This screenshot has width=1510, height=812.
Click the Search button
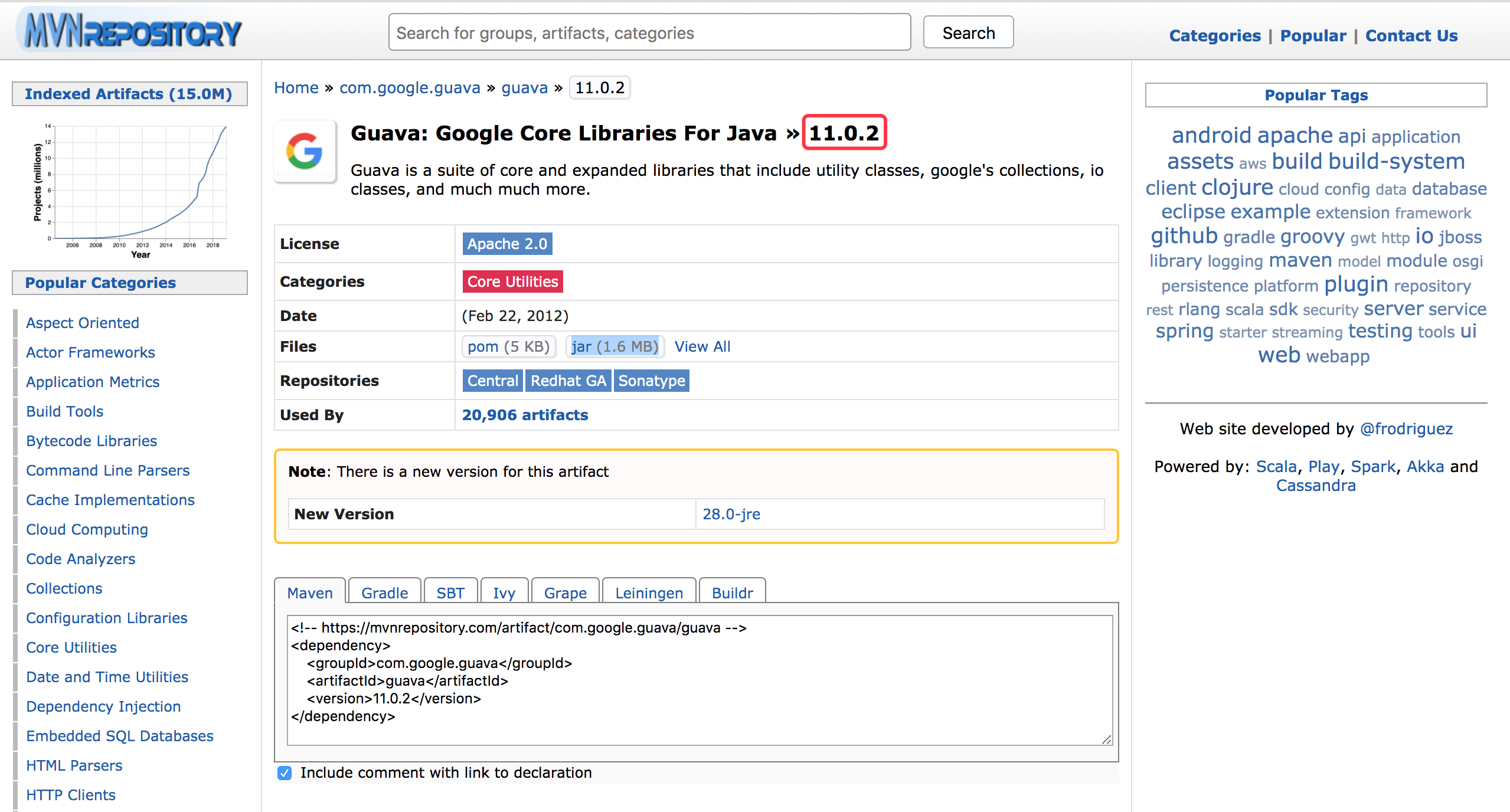point(968,32)
